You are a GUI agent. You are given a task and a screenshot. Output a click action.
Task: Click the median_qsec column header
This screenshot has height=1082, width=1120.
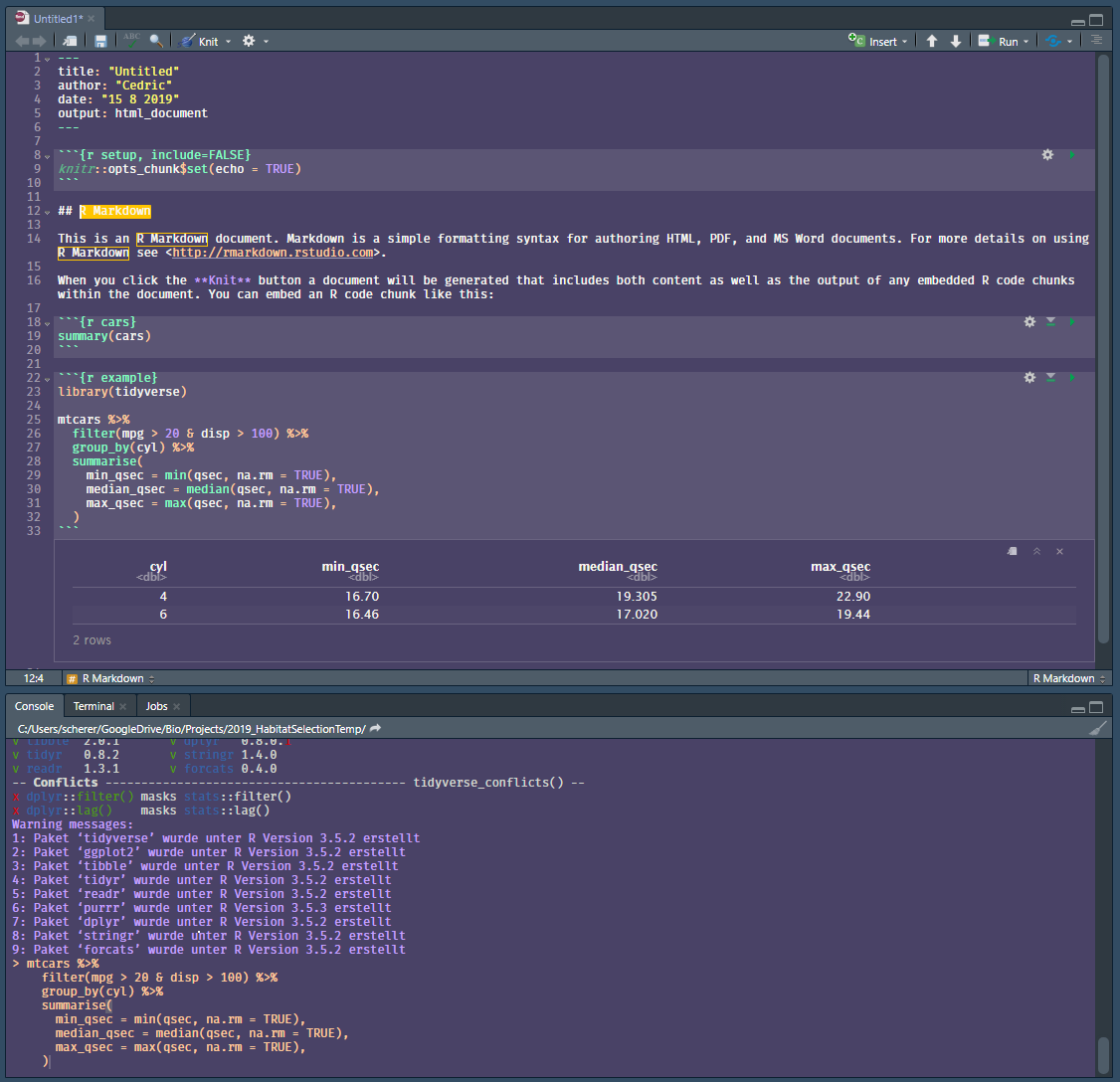pyautogui.click(x=617, y=566)
